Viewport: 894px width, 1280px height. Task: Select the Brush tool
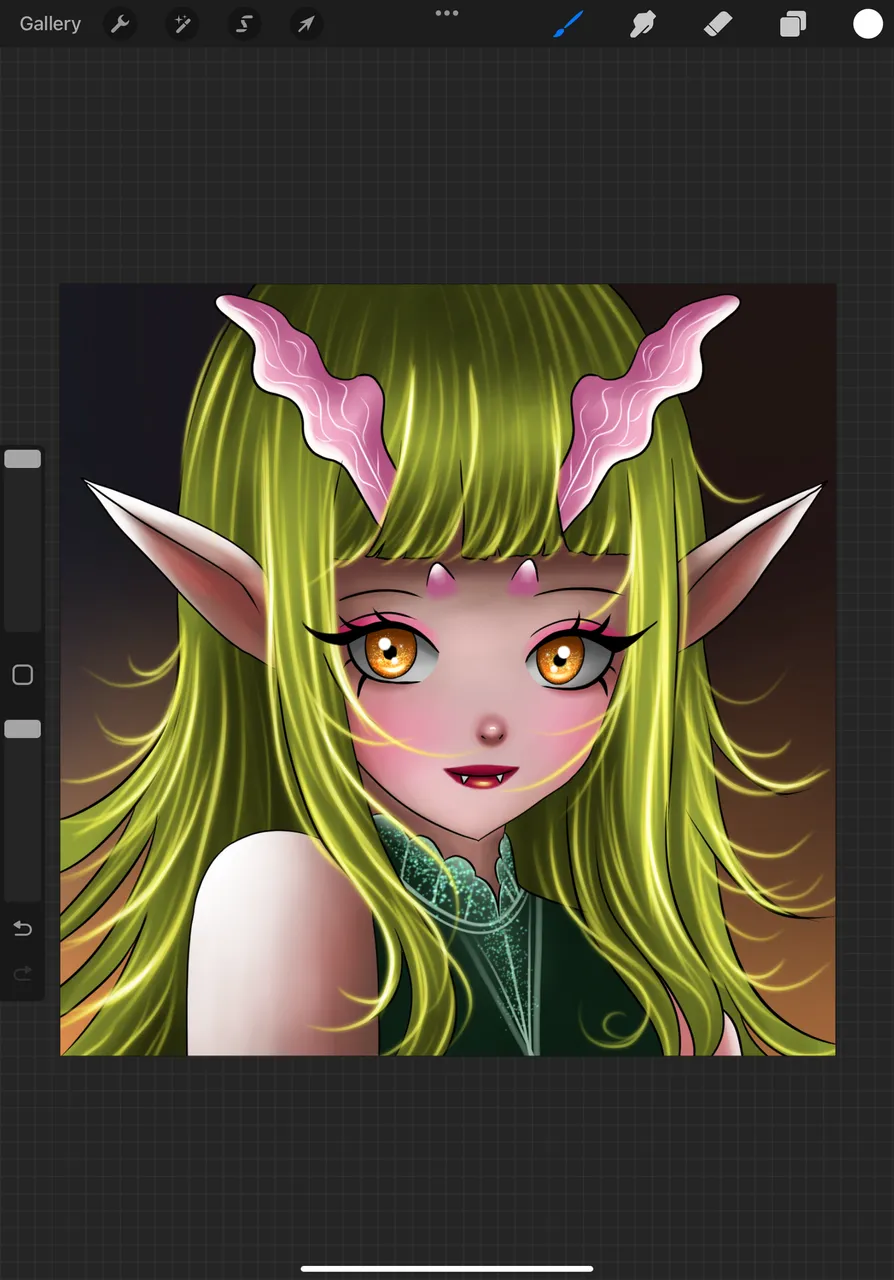568,24
